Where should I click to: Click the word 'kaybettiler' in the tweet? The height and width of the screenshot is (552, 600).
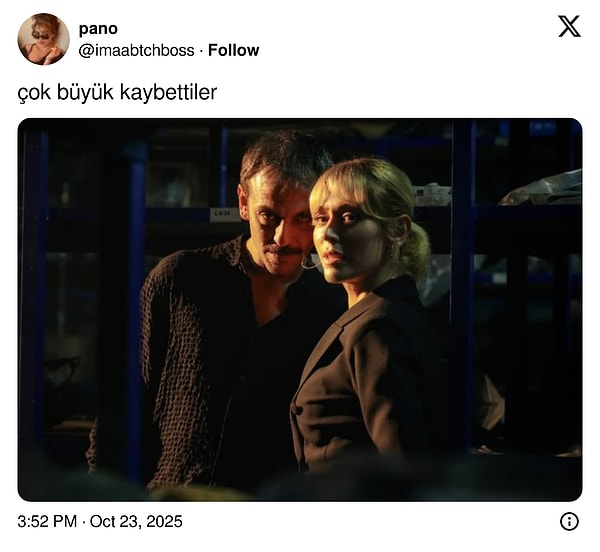coord(168,93)
